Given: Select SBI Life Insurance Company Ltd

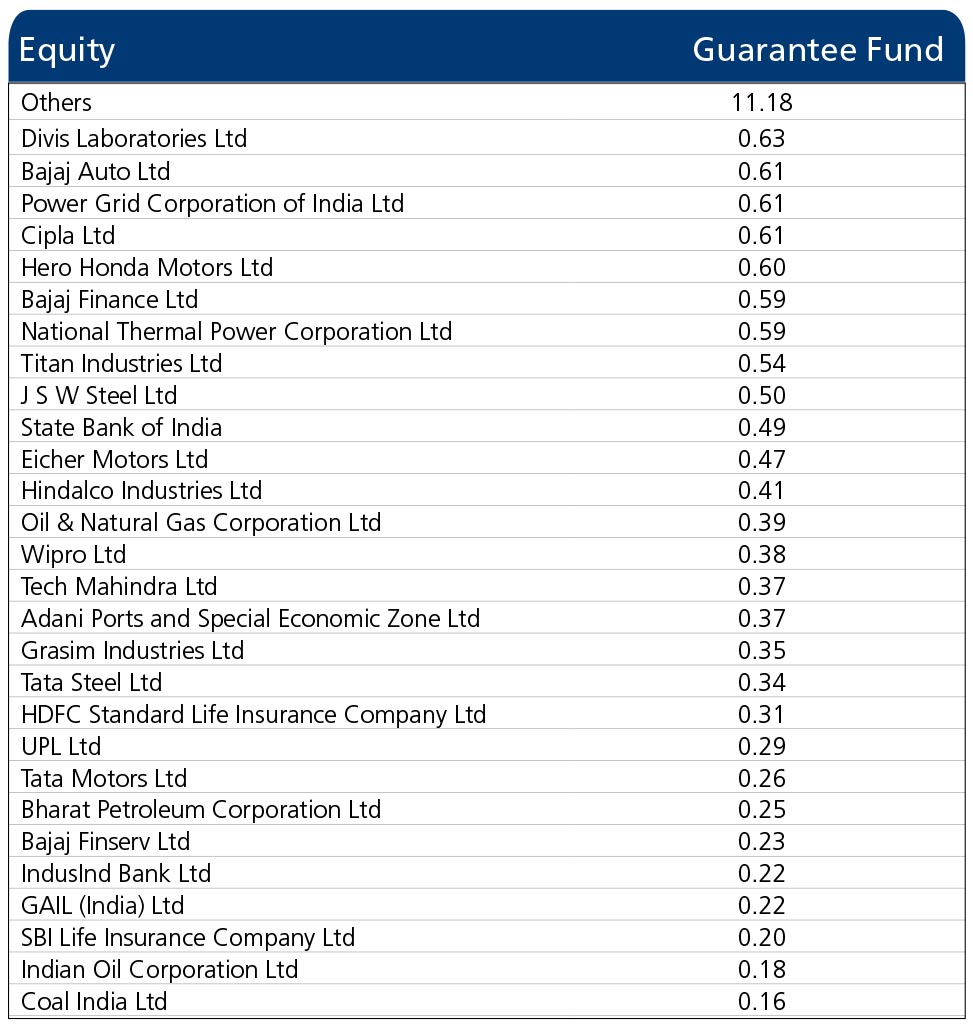Looking at the screenshot, I should tap(188, 937).
